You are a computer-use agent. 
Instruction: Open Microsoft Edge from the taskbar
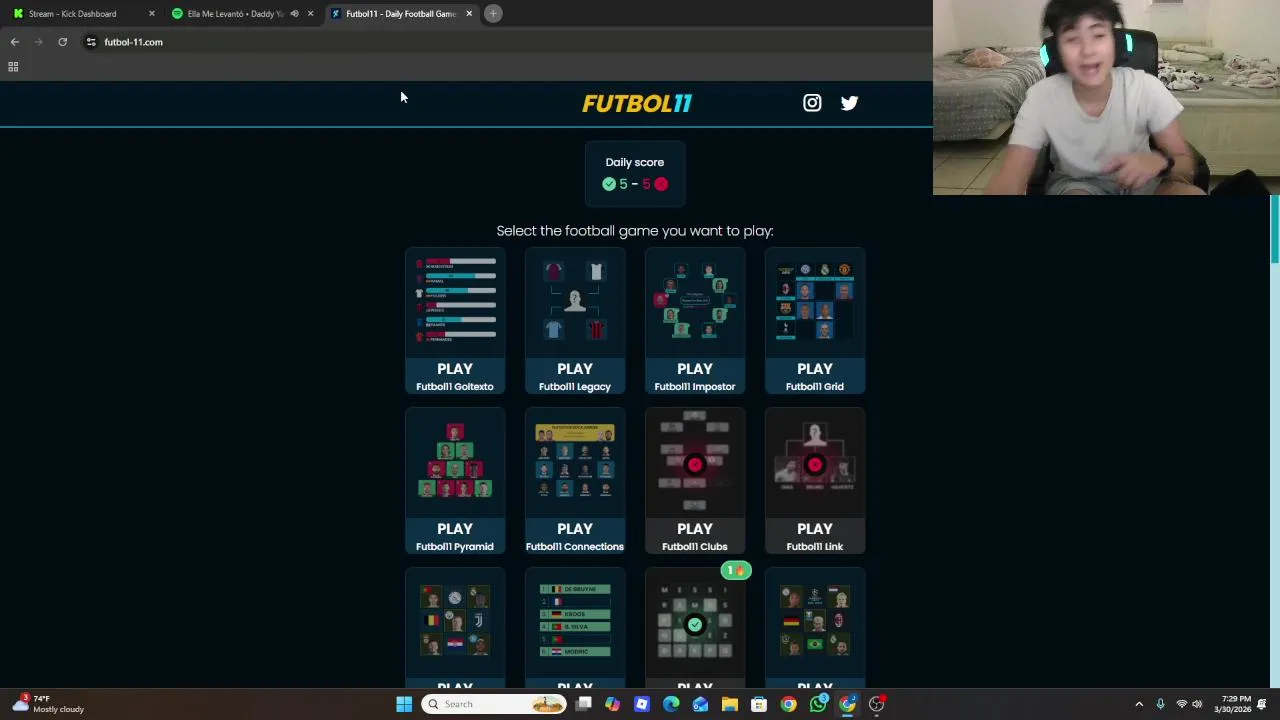click(x=671, y=704)
